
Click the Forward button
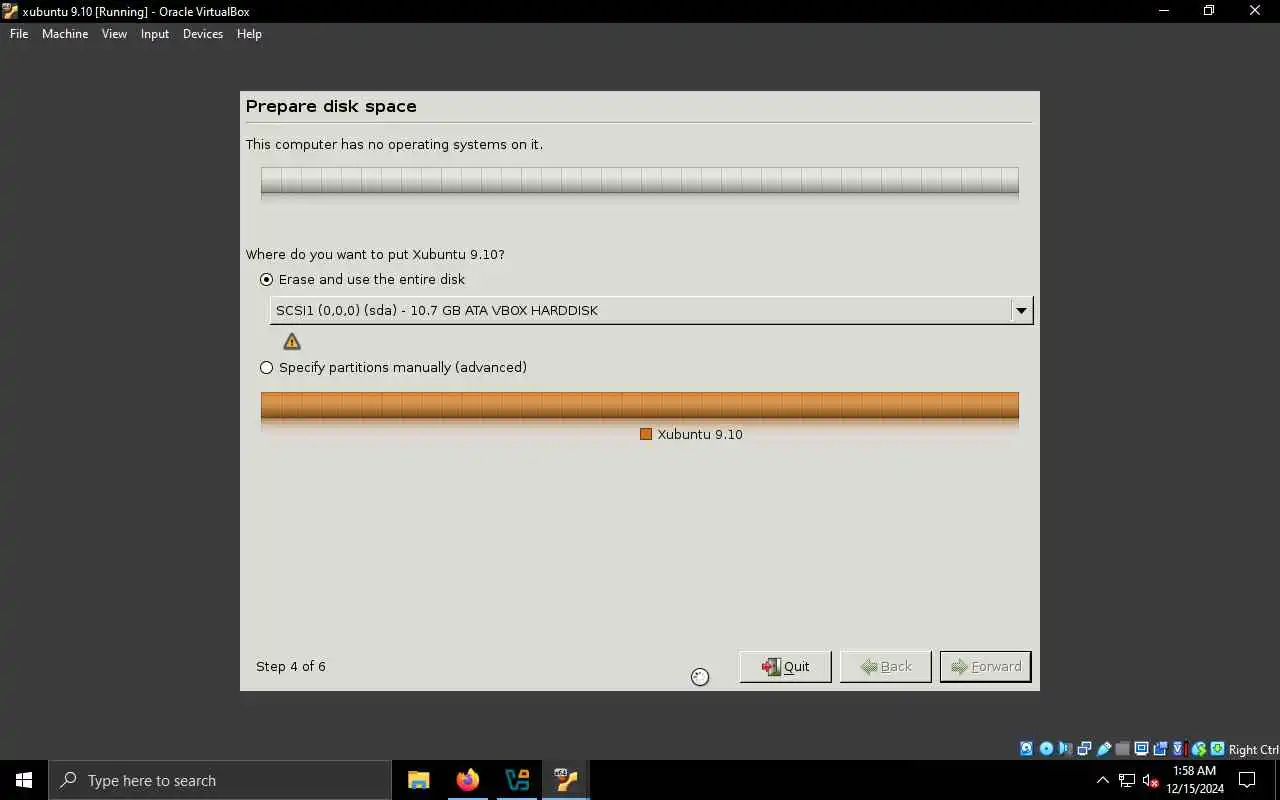pos(985,667)
